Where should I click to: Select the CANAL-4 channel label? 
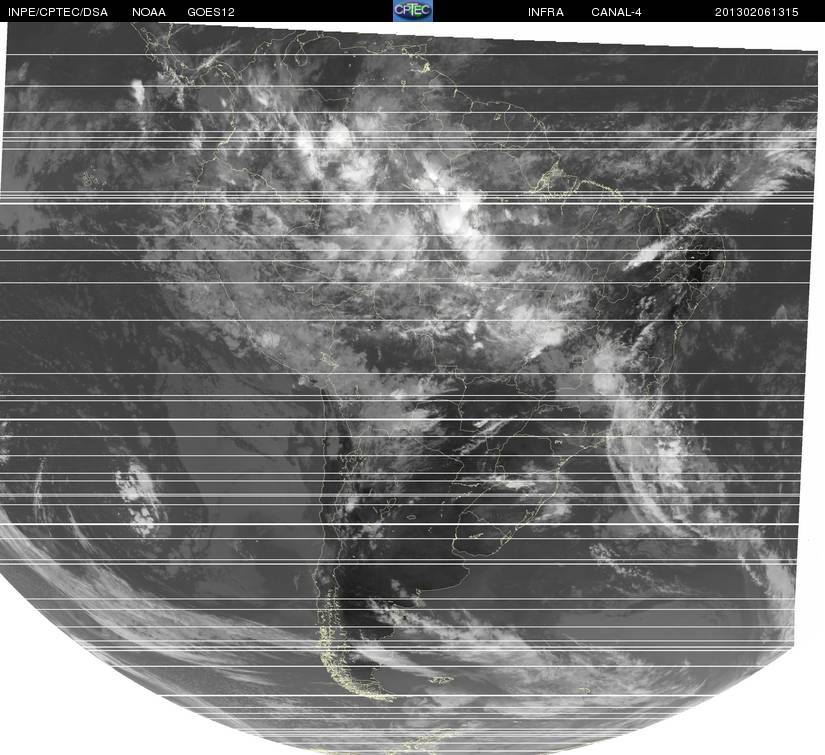(616, 12)
